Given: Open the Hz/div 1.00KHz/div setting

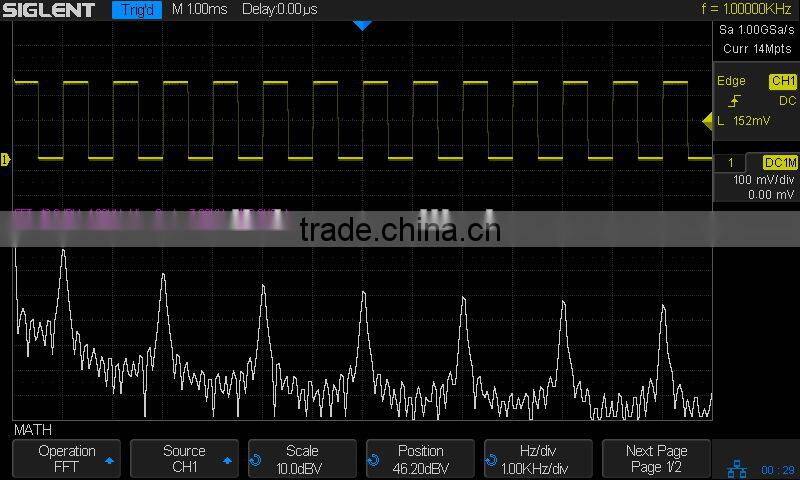Looking at the screenshot, I should tap(538, 459).
